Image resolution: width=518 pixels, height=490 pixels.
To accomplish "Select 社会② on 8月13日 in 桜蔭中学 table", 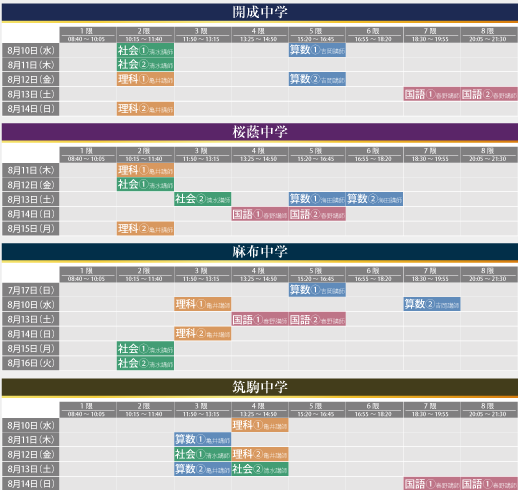I will point(203,199).
